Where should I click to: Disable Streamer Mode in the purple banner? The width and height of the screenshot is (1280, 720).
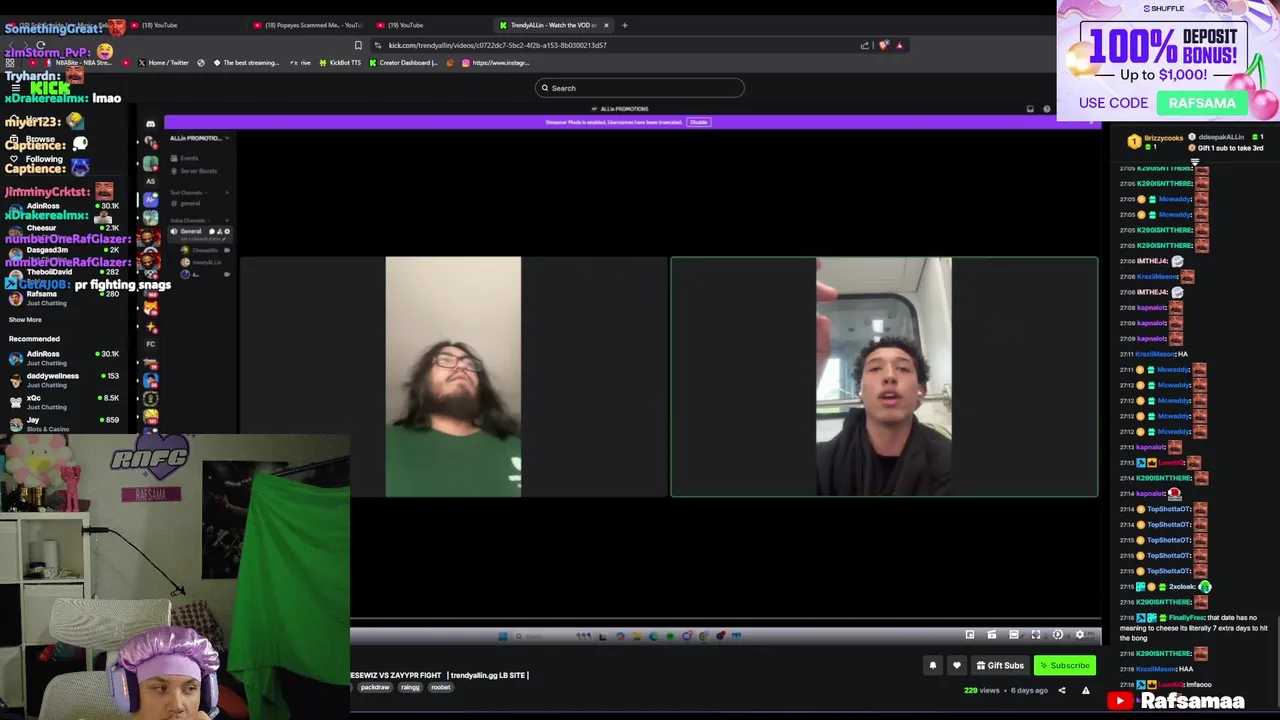click(699, 122)
